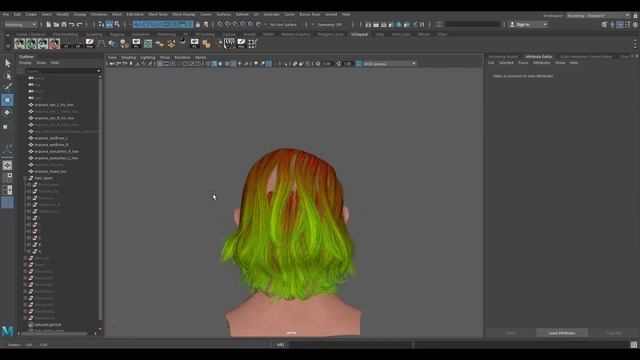Click the Outliner vertical scrollbar
Image resolution: width=640 pixels, height=360 pixels.
point(100,200)
